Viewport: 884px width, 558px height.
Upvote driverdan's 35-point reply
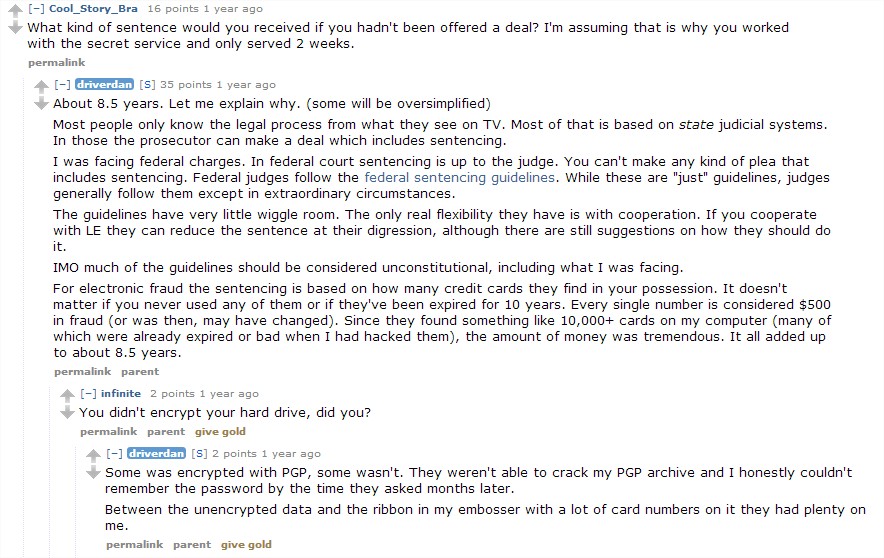pyautogui.click(x=41, y=86)
